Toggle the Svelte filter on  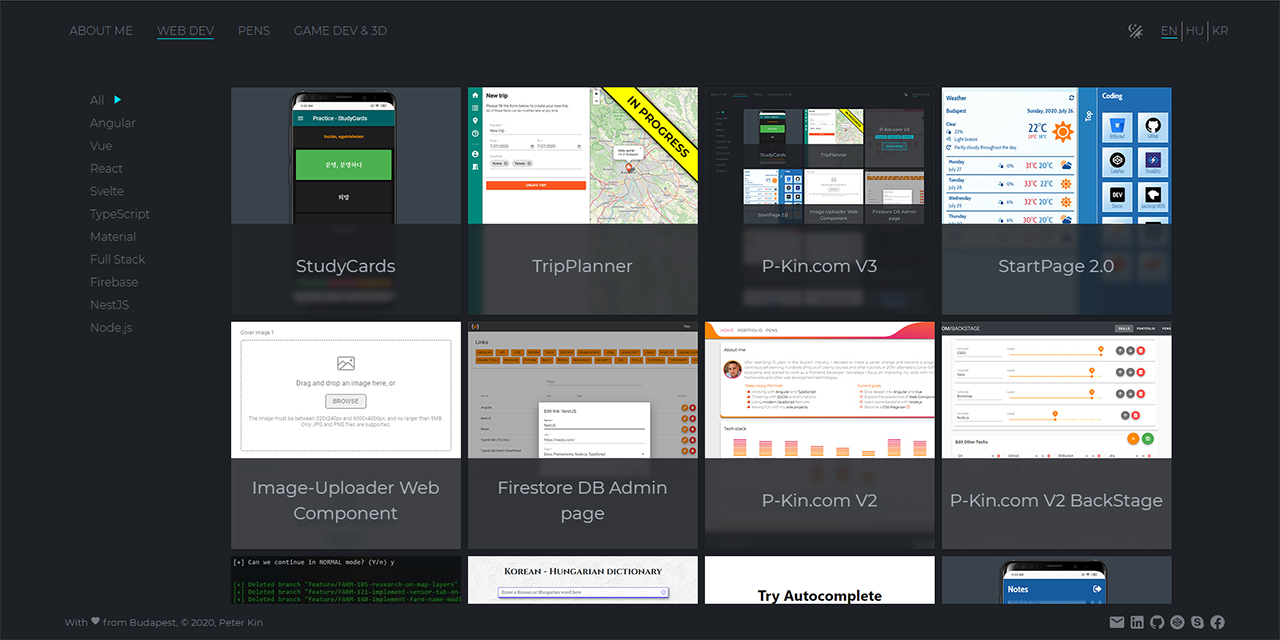(109, 190)
